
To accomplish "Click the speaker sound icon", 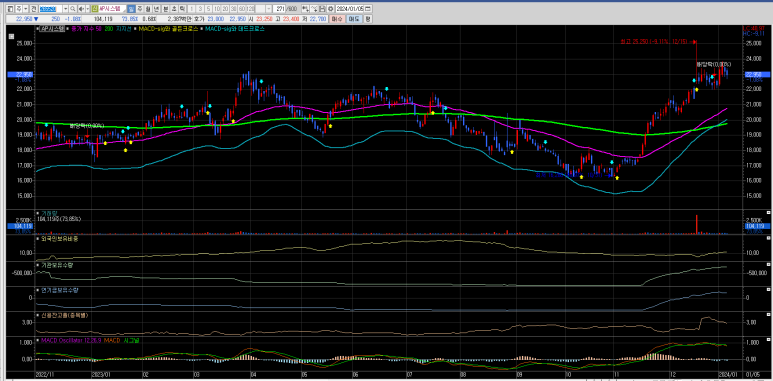I will [x=80, y=9].
